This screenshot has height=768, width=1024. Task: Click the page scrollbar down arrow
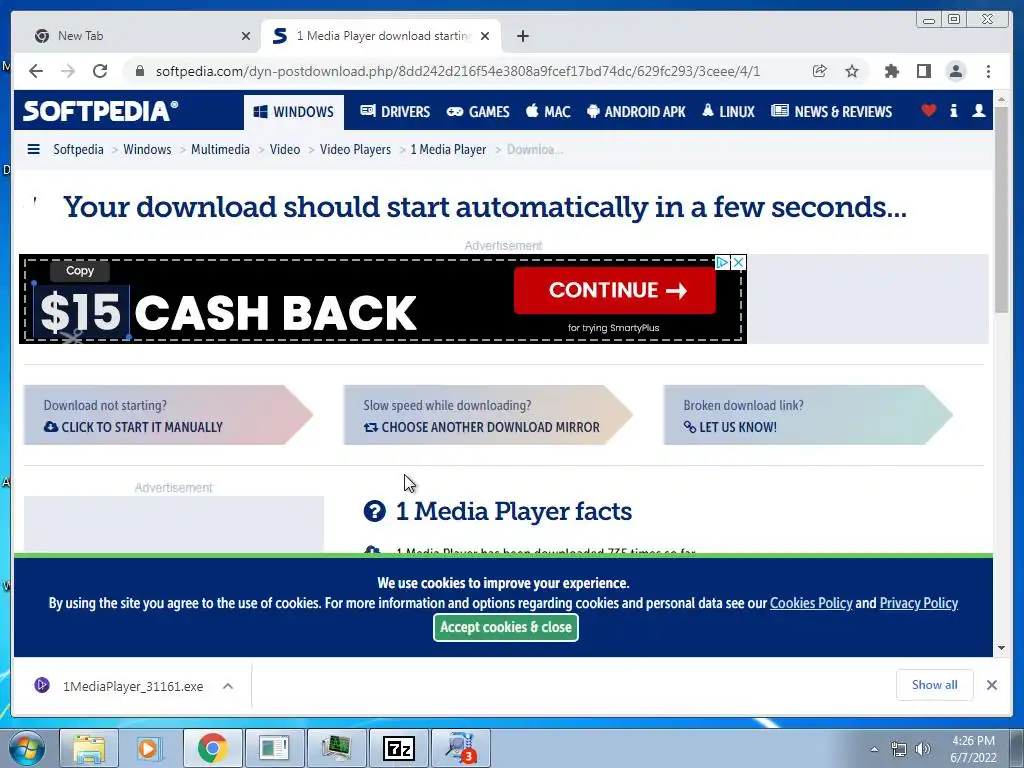click(1002, 648)
